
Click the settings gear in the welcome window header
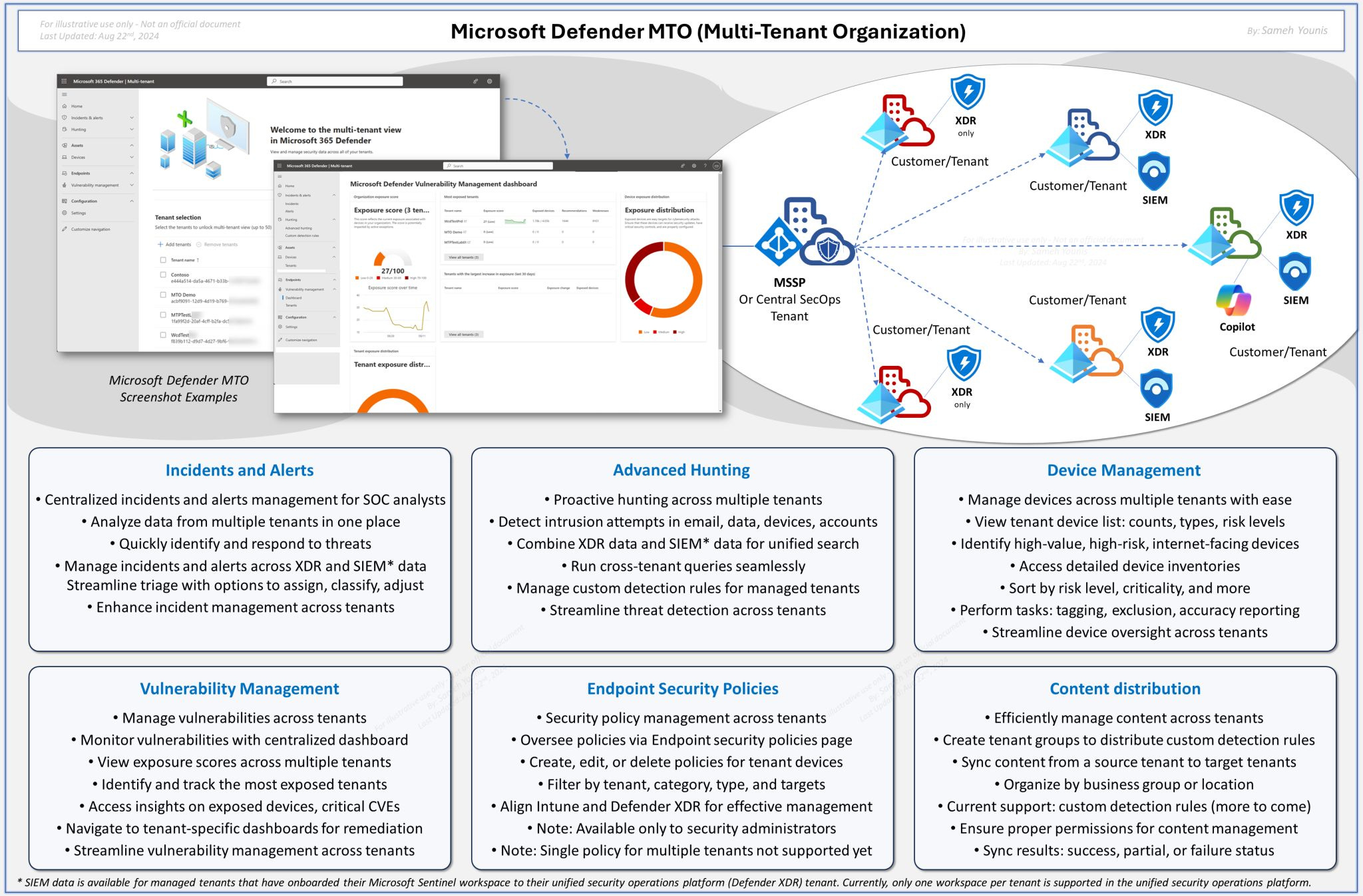point(489,81)
